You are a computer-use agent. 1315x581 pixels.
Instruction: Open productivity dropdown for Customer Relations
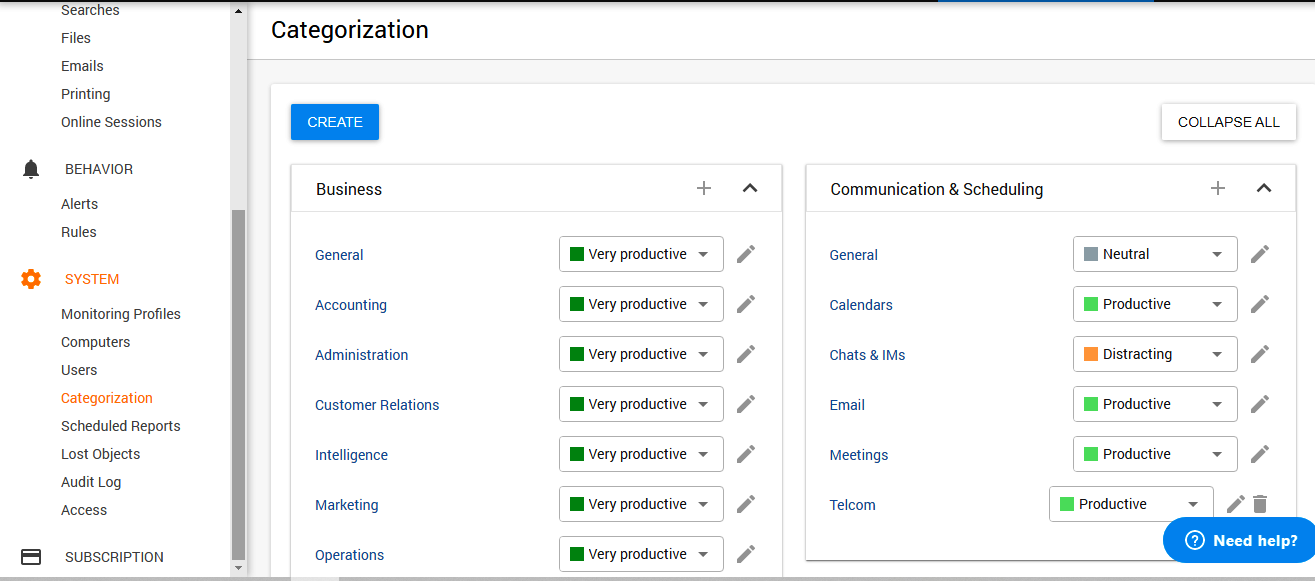pos(641,404)
